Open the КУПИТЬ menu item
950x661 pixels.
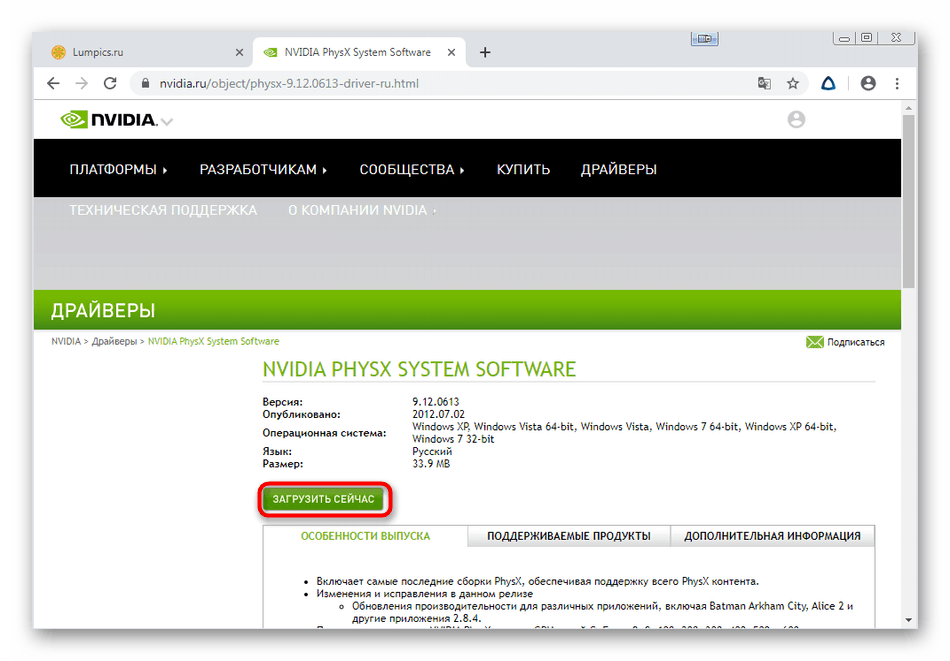523,170
